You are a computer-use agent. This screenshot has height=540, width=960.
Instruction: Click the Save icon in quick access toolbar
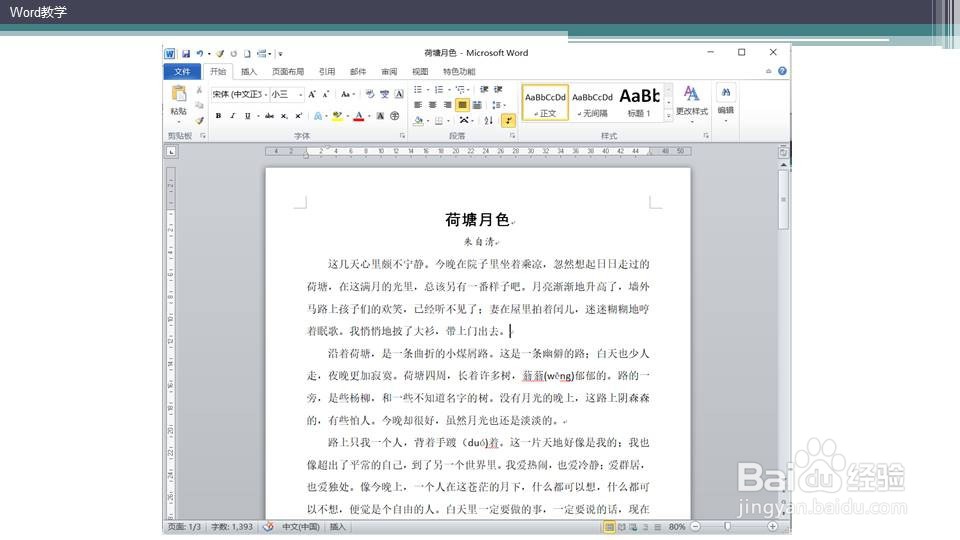pyautogui.click(x=186, y=53)
